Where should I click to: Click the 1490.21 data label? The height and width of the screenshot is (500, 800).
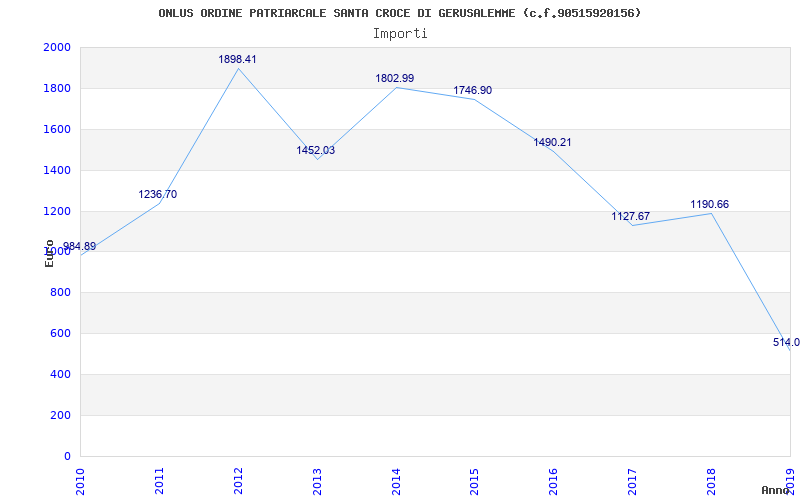tap(553, 142)
